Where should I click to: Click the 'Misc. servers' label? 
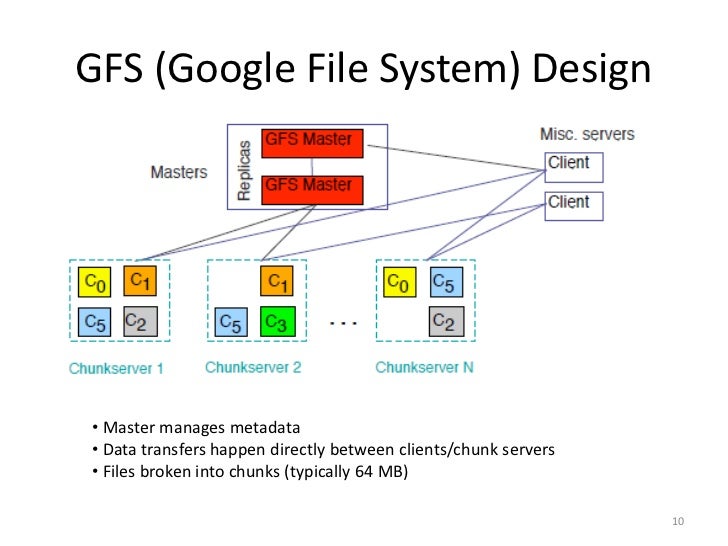pos(587,134)
